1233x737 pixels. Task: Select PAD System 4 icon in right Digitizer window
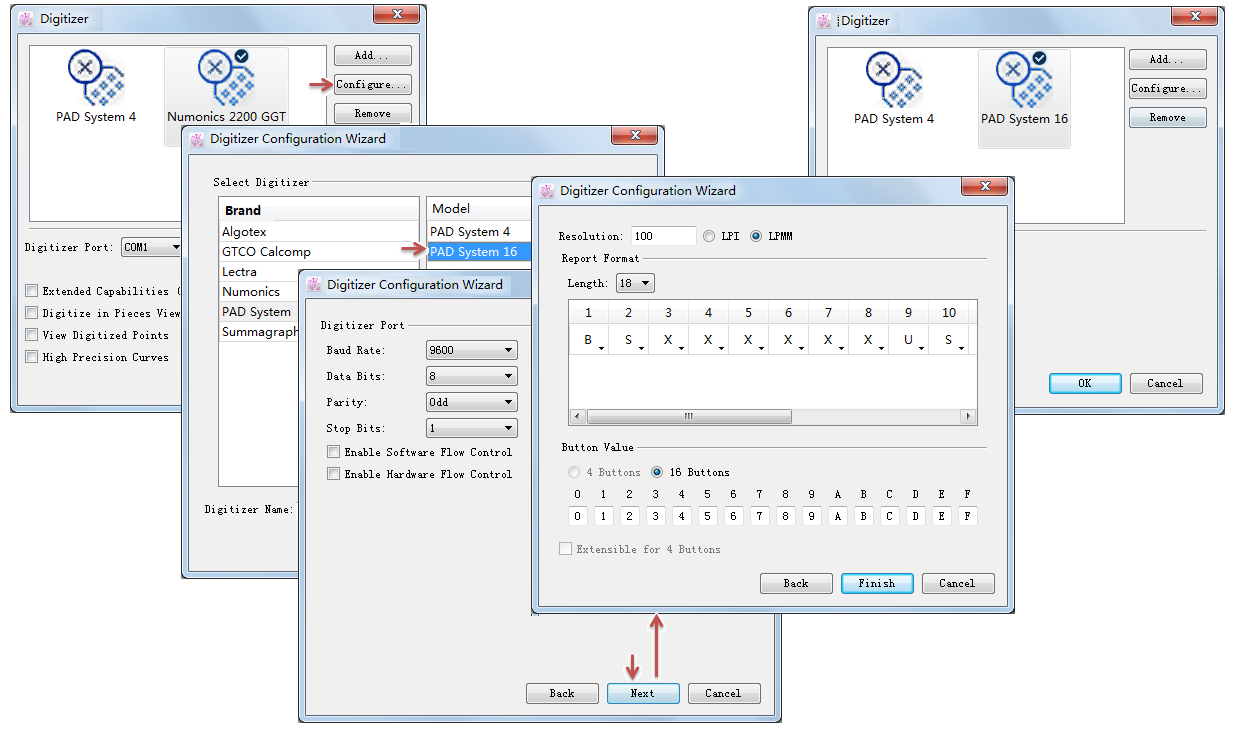(x=893, y=88)
